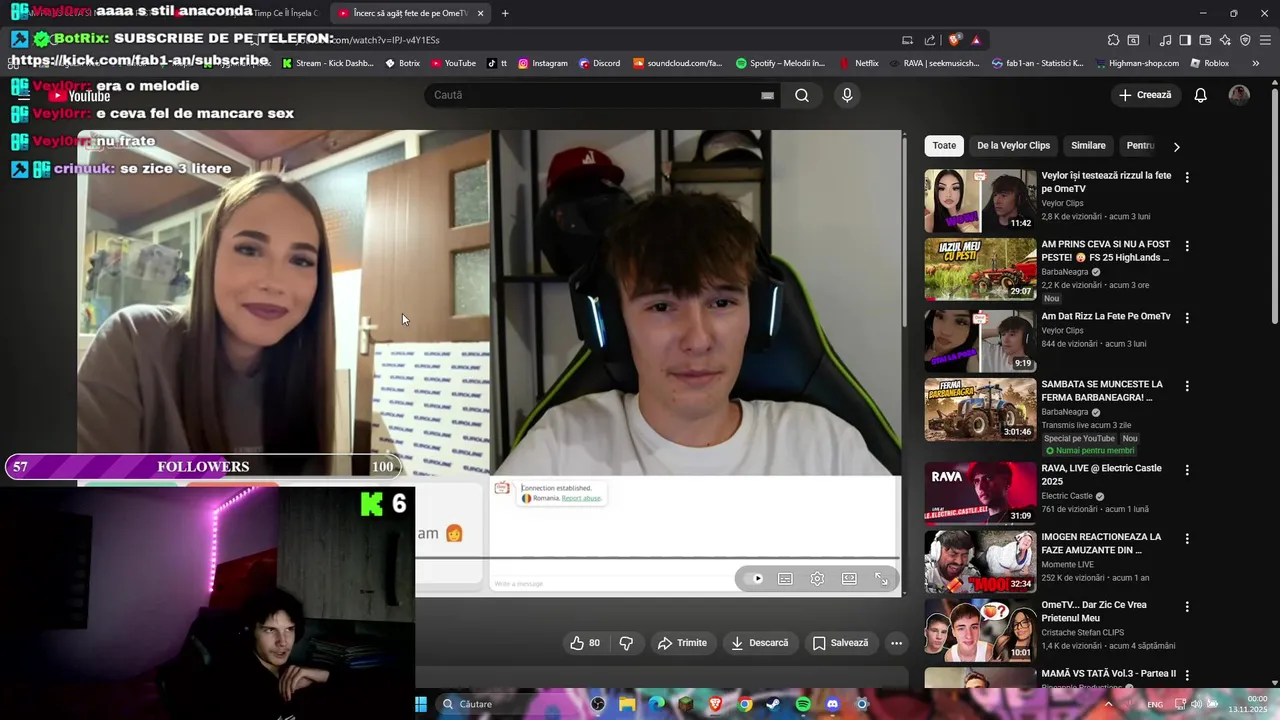Toggle subtitles in the video player

coord(786,578)
